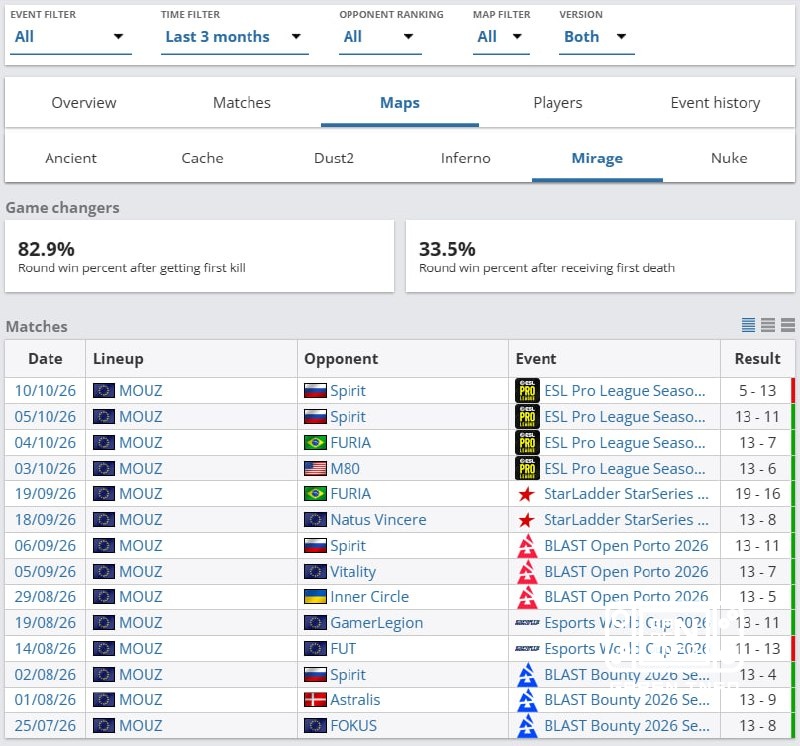This screenshot has width=800, height=746.
Task: Open the 10/10/26 match date link
Action: (45, 391)
